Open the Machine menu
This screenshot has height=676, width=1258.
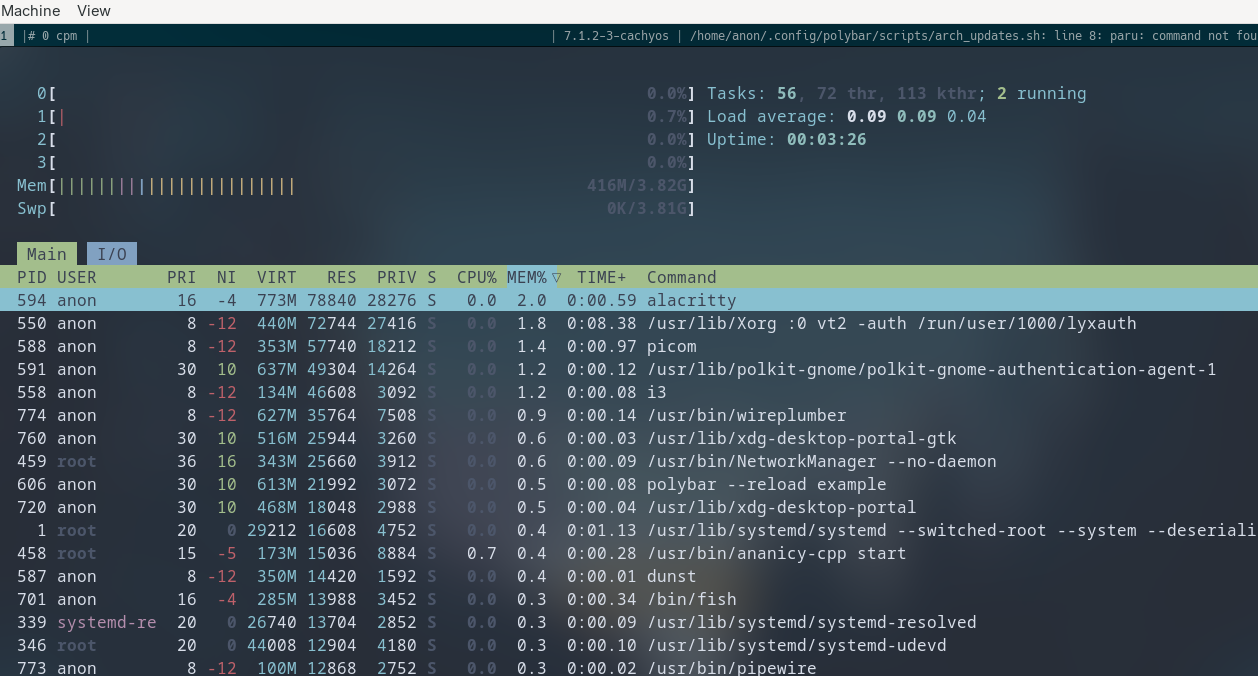click(x=30, y=11)
